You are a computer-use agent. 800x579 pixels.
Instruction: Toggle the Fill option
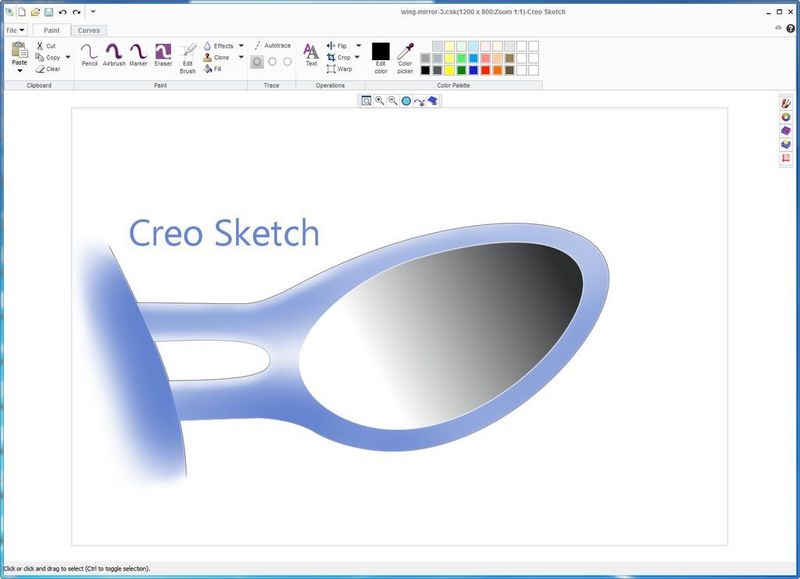[x=212, y=69]
